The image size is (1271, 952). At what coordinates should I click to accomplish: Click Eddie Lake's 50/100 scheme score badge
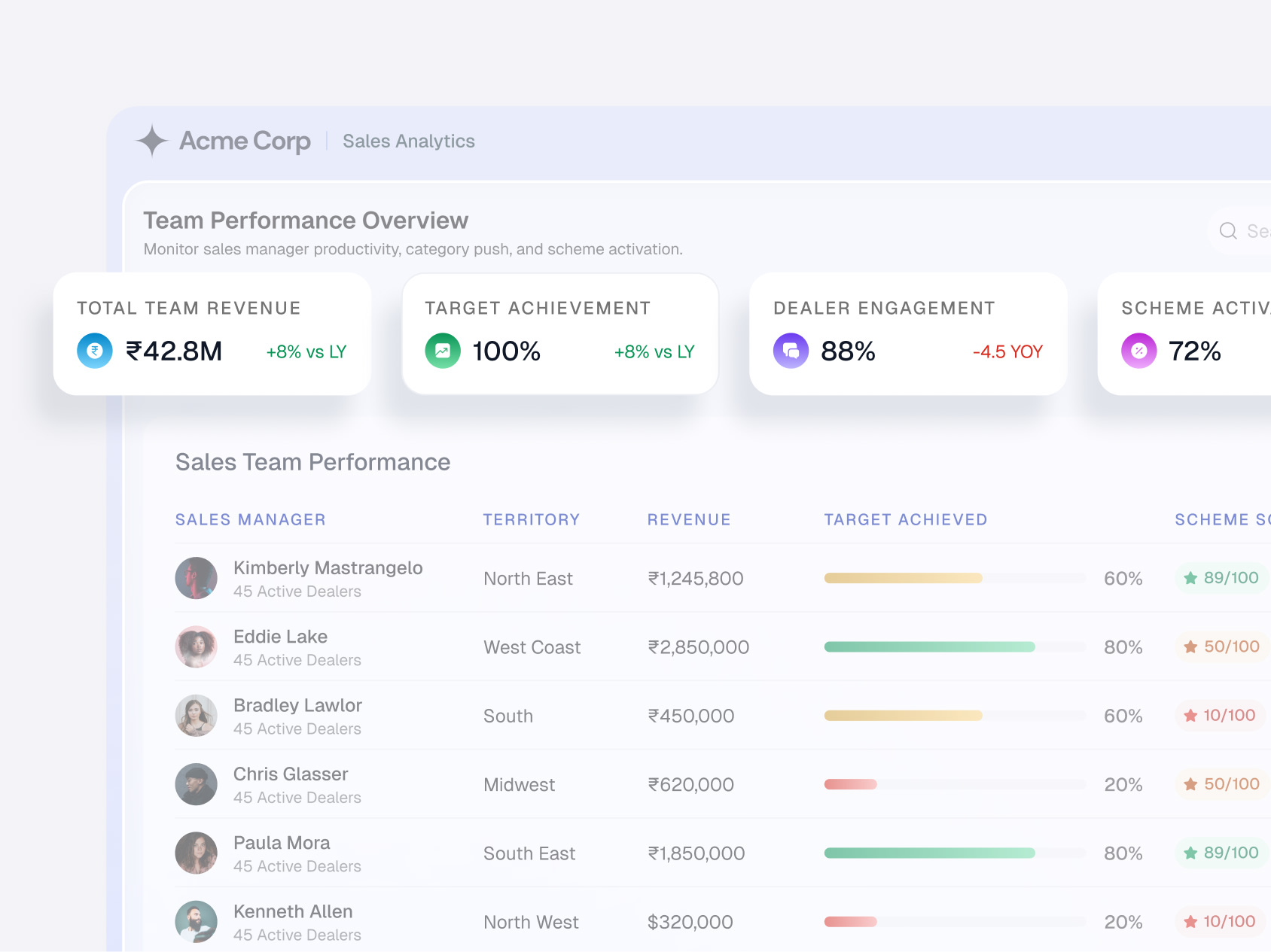point(1221,646)
